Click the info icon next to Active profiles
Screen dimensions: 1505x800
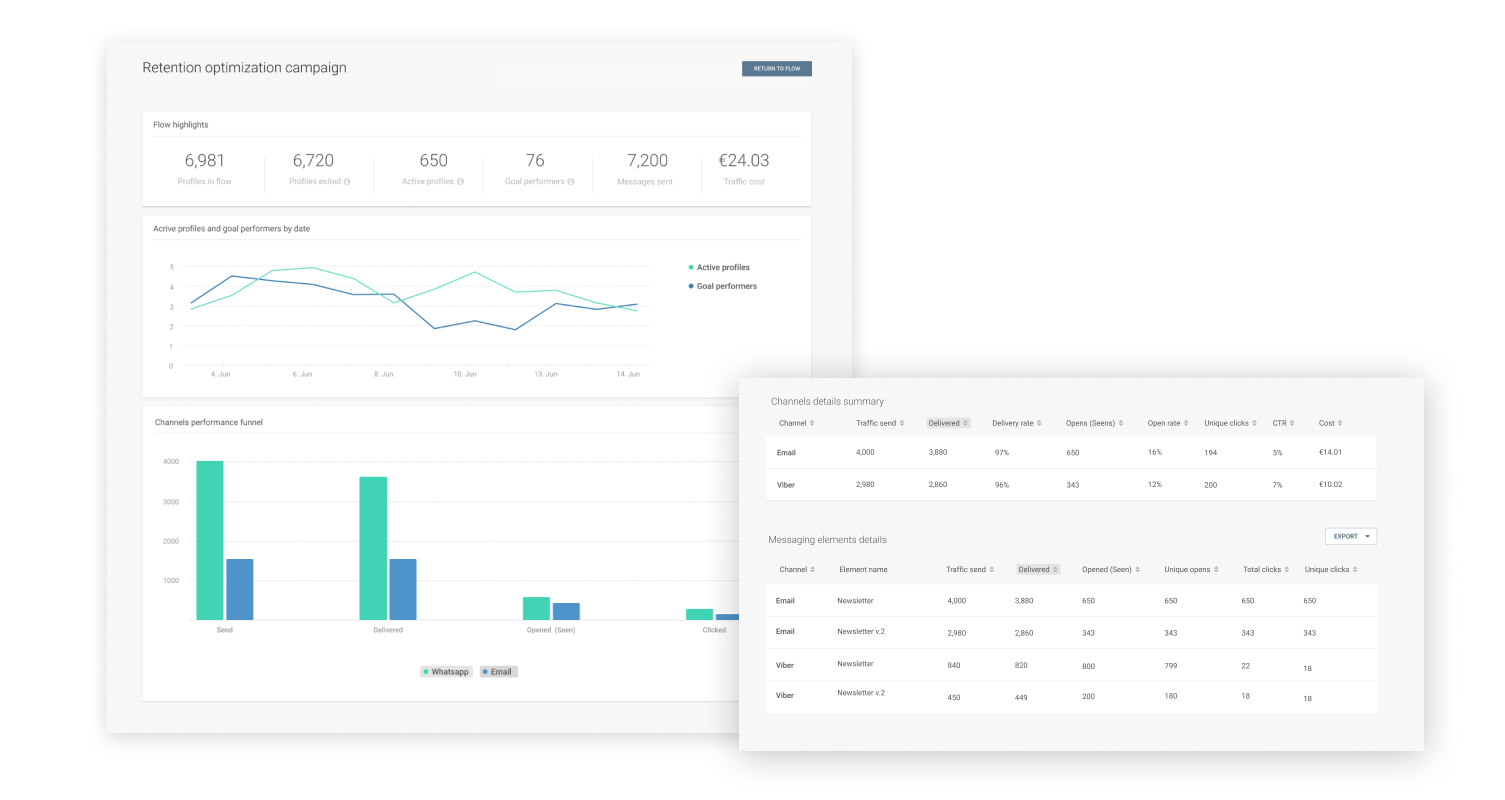click(x=460, y=182)
